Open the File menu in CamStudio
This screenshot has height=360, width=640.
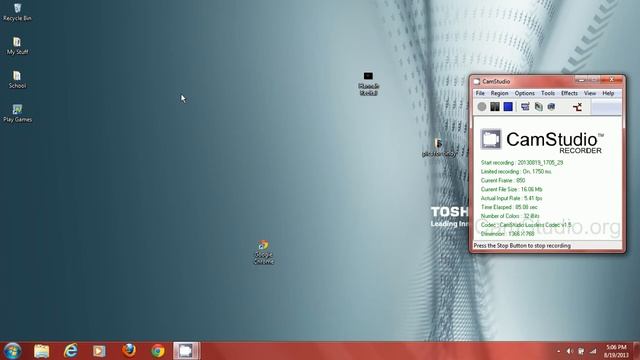tap(480, 93)
